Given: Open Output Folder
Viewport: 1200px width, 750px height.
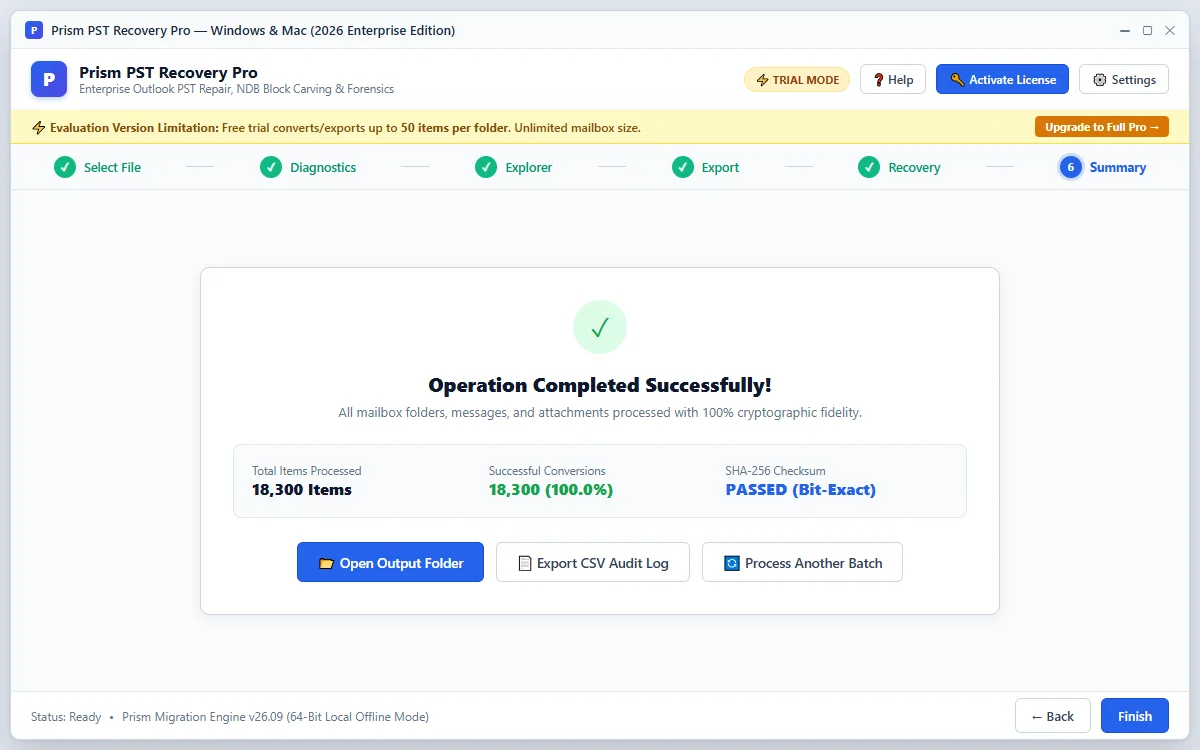Looking at the screenshot, I should (x=390, y=563).
